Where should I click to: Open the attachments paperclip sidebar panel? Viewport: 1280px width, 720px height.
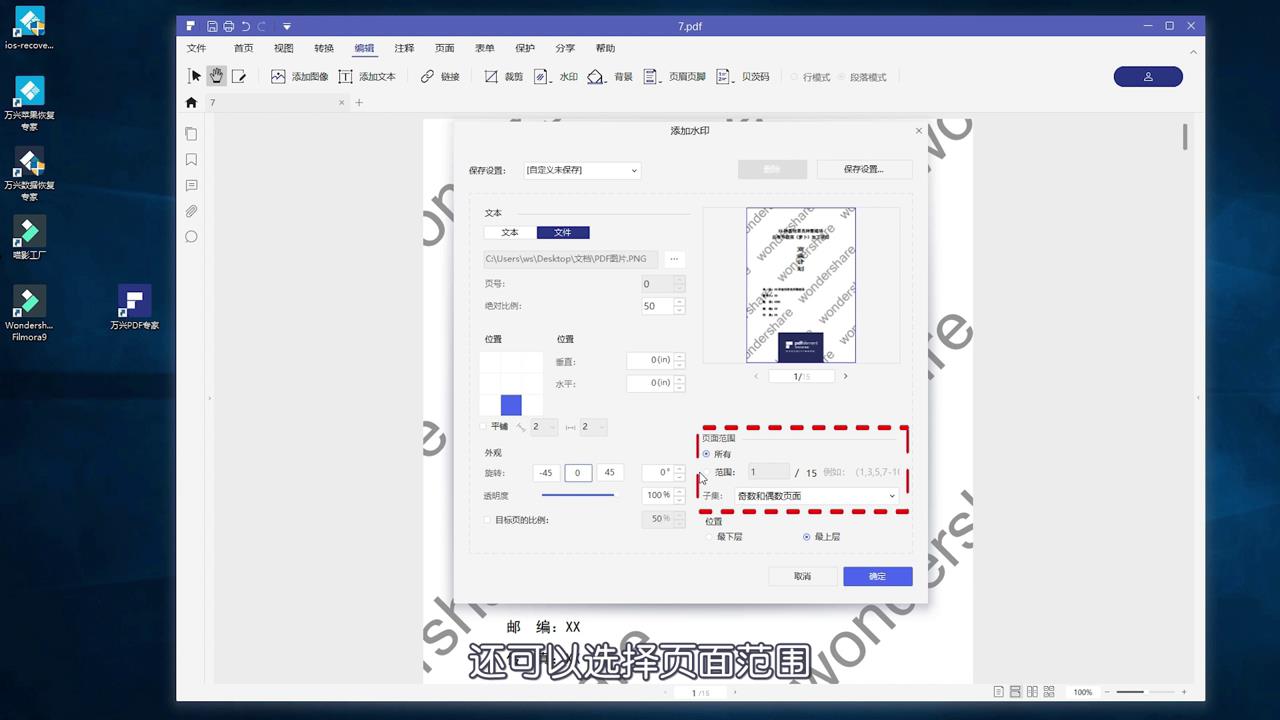click(191, 211)
